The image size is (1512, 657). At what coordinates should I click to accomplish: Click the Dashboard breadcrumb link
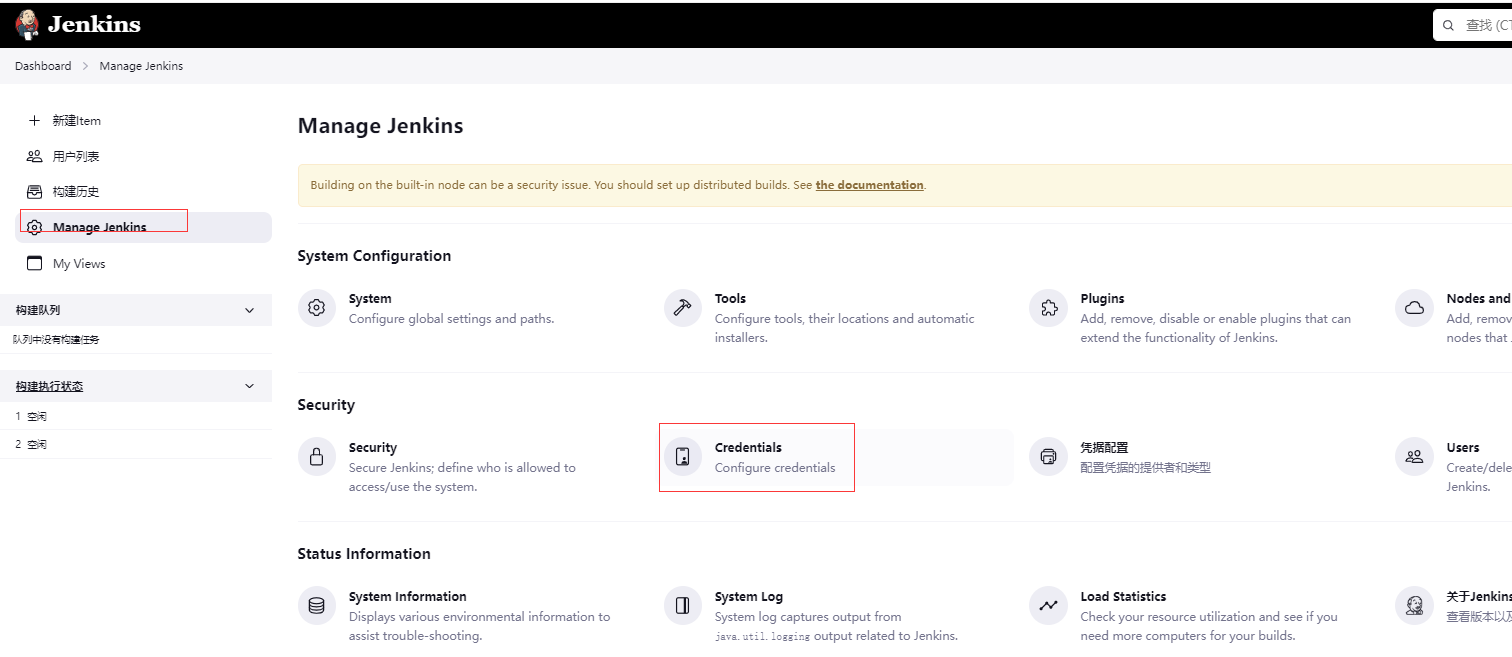(43, 66)
